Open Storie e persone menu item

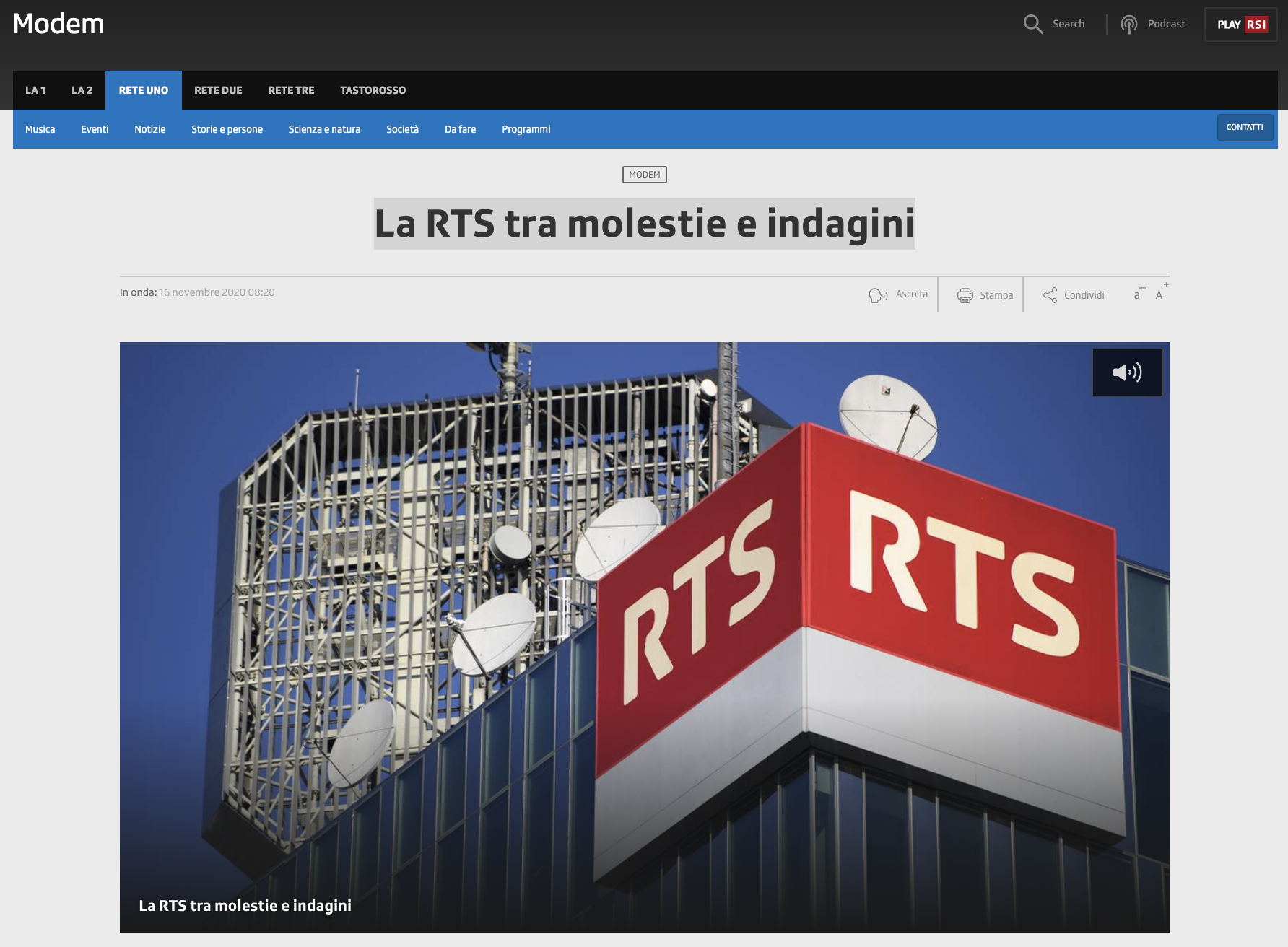click(x=227, y=129)
